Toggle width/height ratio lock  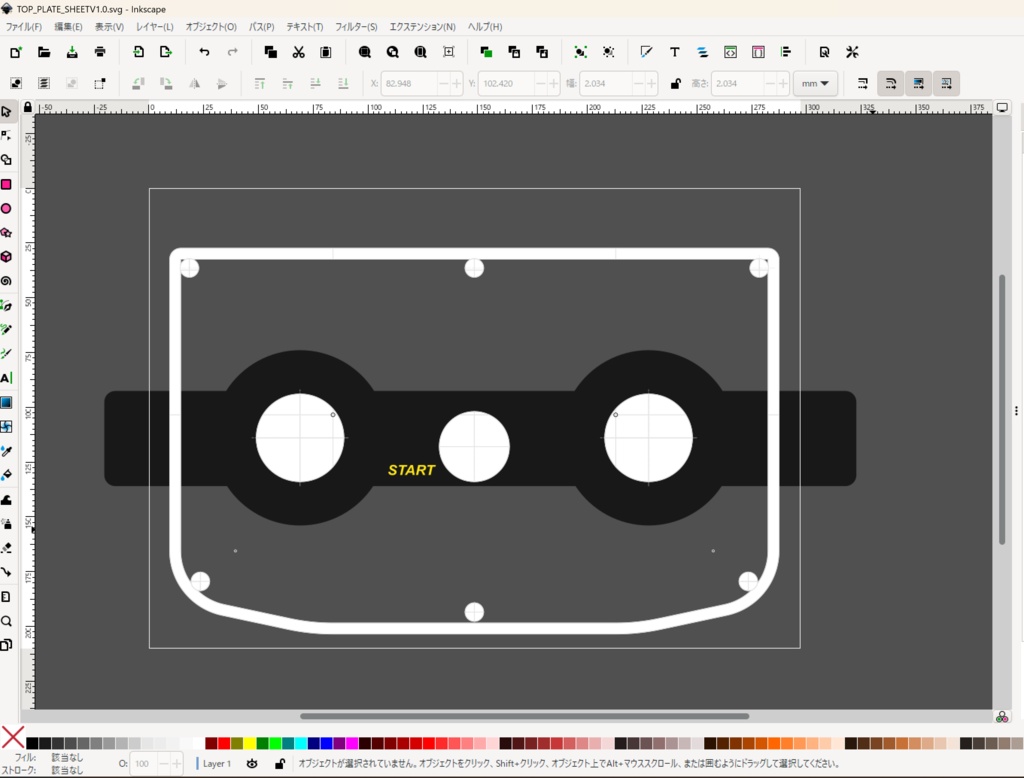click(x=676, y=84)
